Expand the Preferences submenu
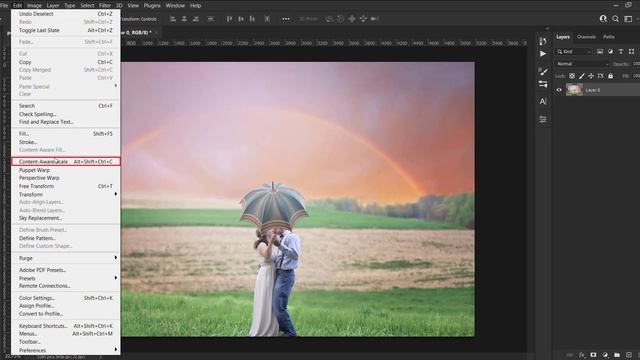640x360 pixels. coord(65,350)
